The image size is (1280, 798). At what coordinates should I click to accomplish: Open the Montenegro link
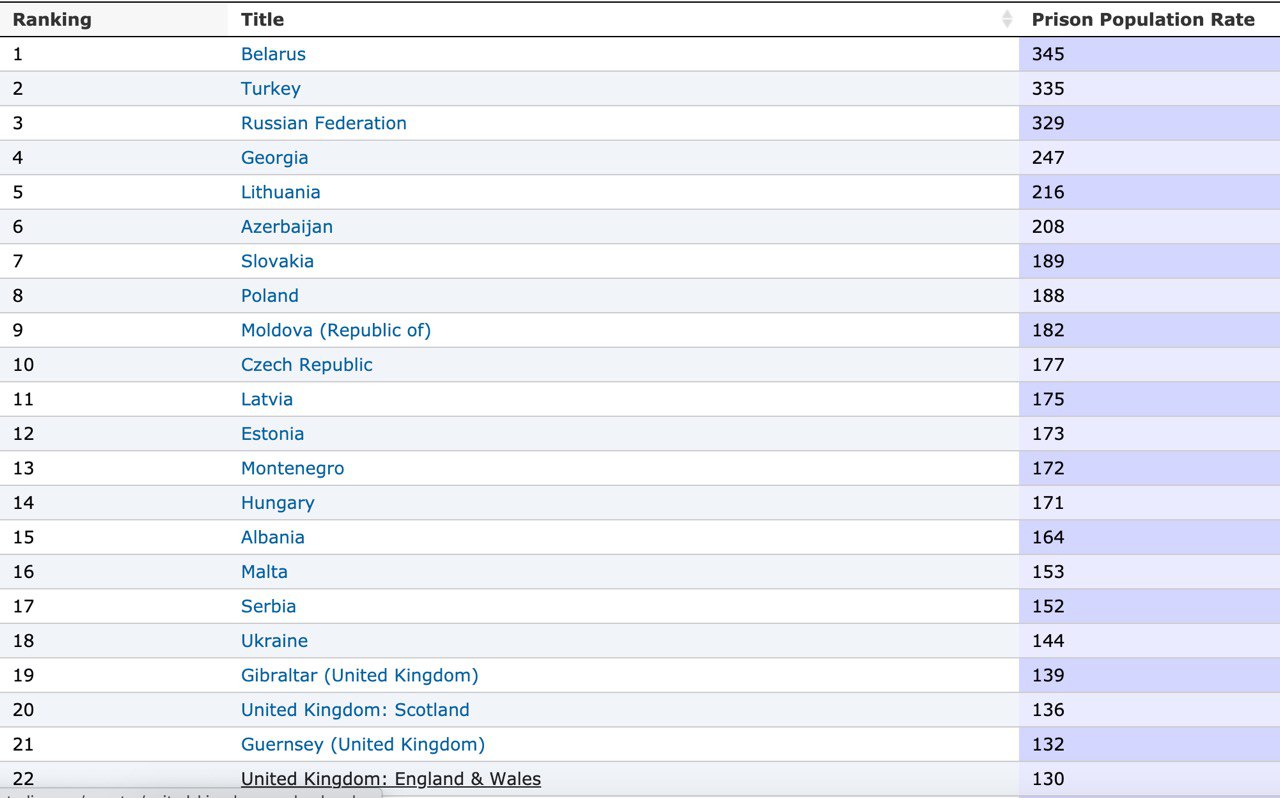point(292,468)
